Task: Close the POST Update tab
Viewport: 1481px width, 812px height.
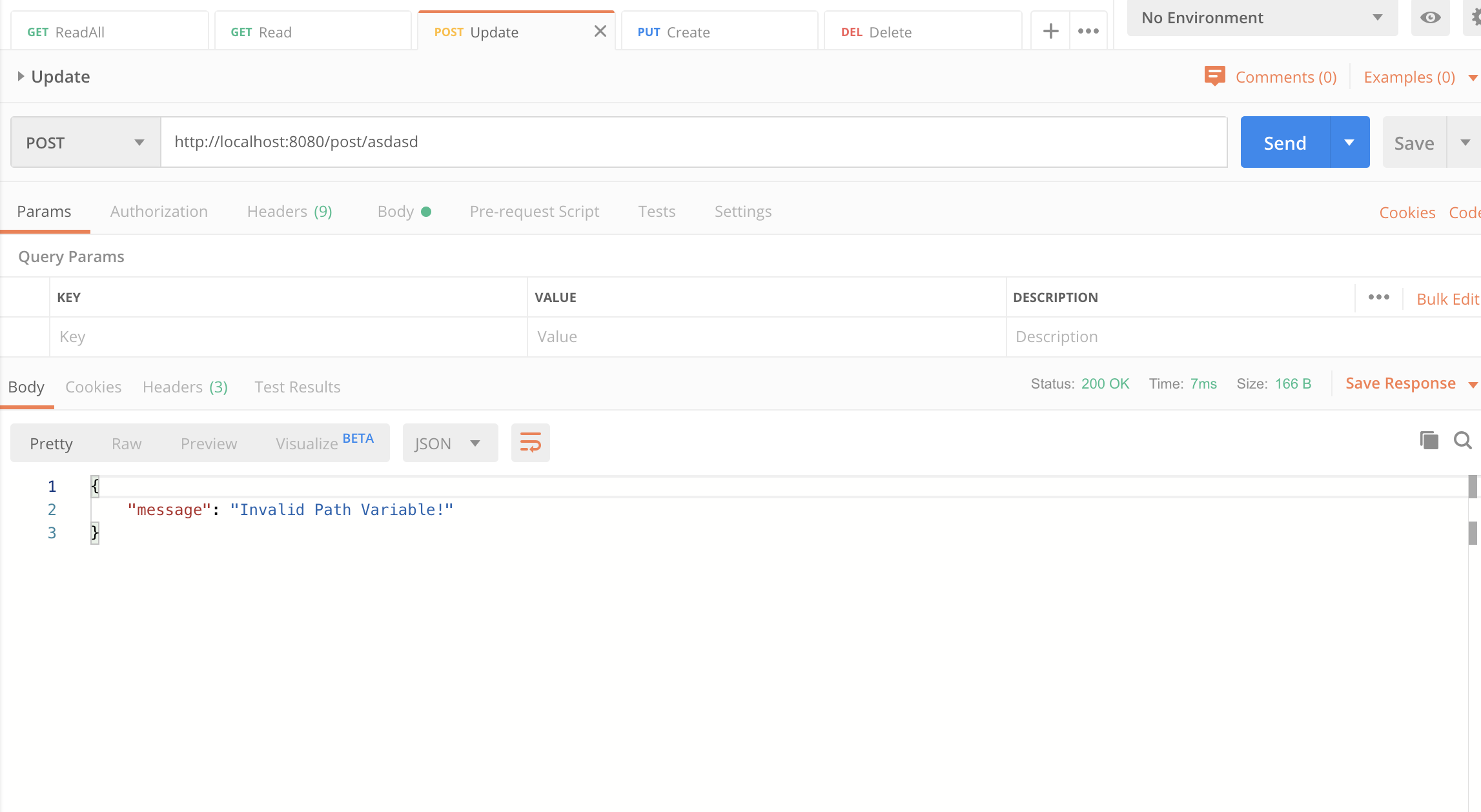Action: click(x=600, y=31)
